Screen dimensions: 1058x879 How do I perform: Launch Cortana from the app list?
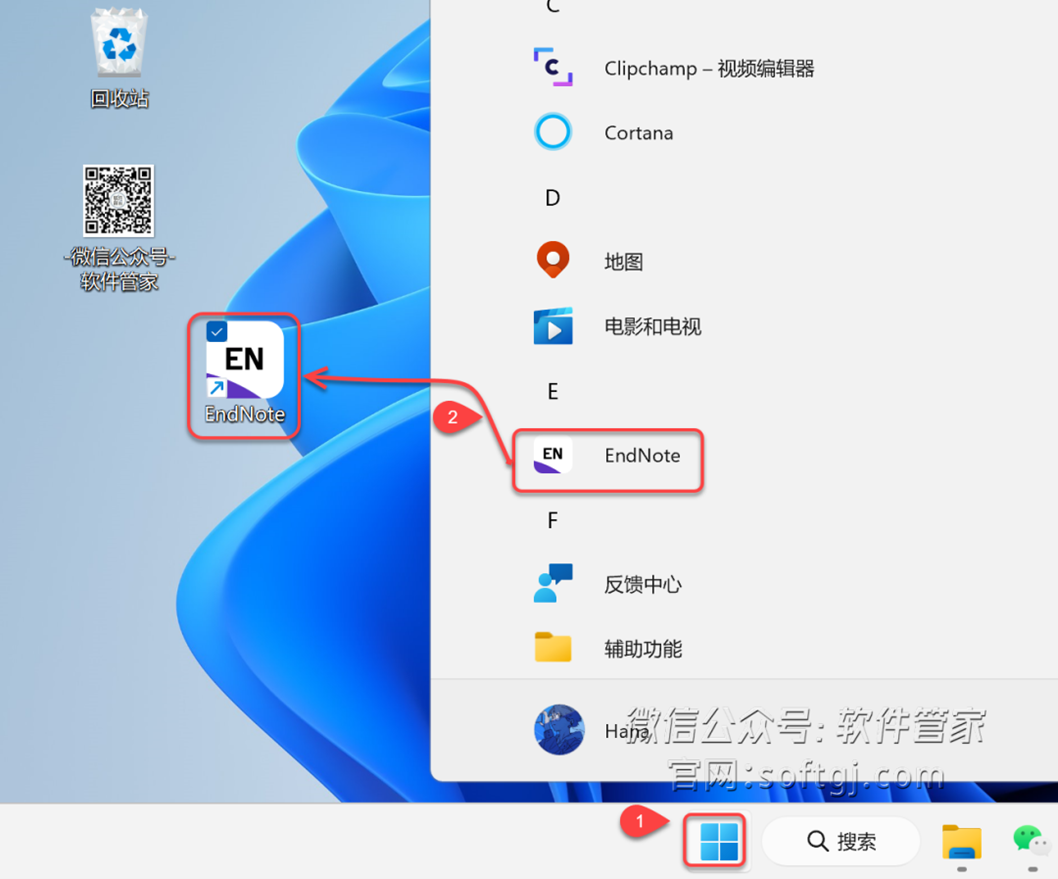pos(604,132)
